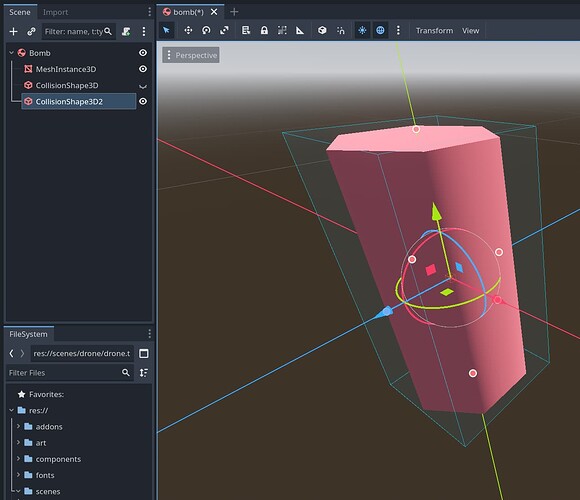Open the Transform menu
This screenshot has width=580, height=500.
coord(434,31)
